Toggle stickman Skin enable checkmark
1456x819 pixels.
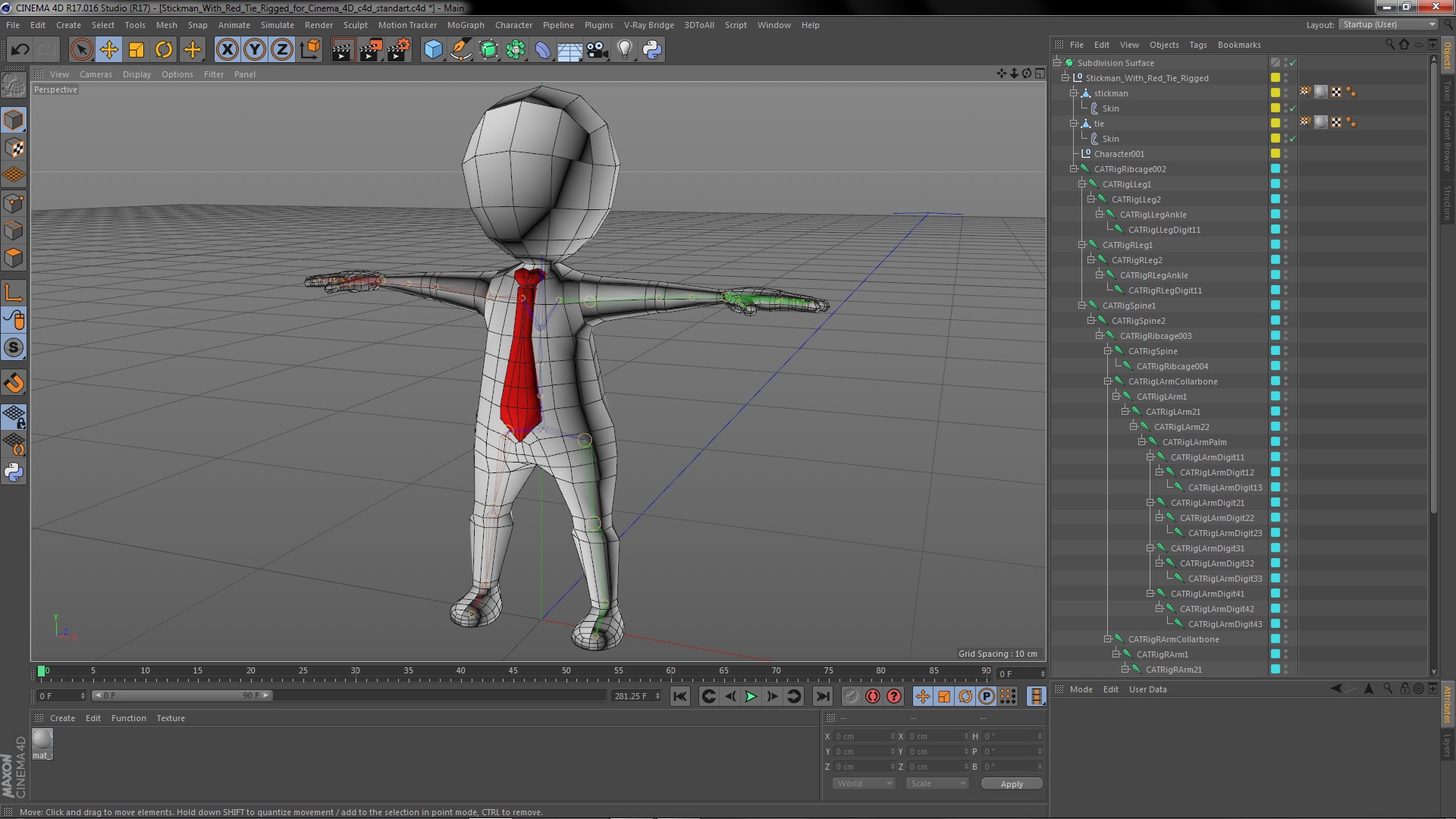(x=1292, y=108)
